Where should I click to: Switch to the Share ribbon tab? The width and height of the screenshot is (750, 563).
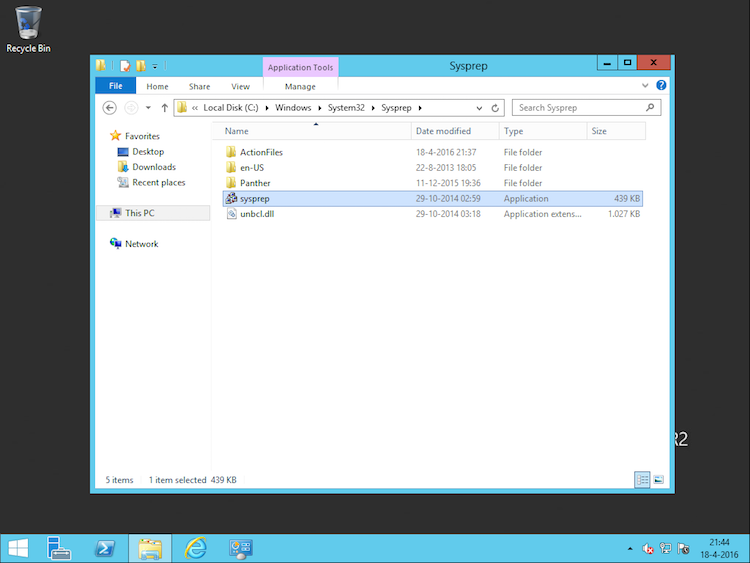199,87
